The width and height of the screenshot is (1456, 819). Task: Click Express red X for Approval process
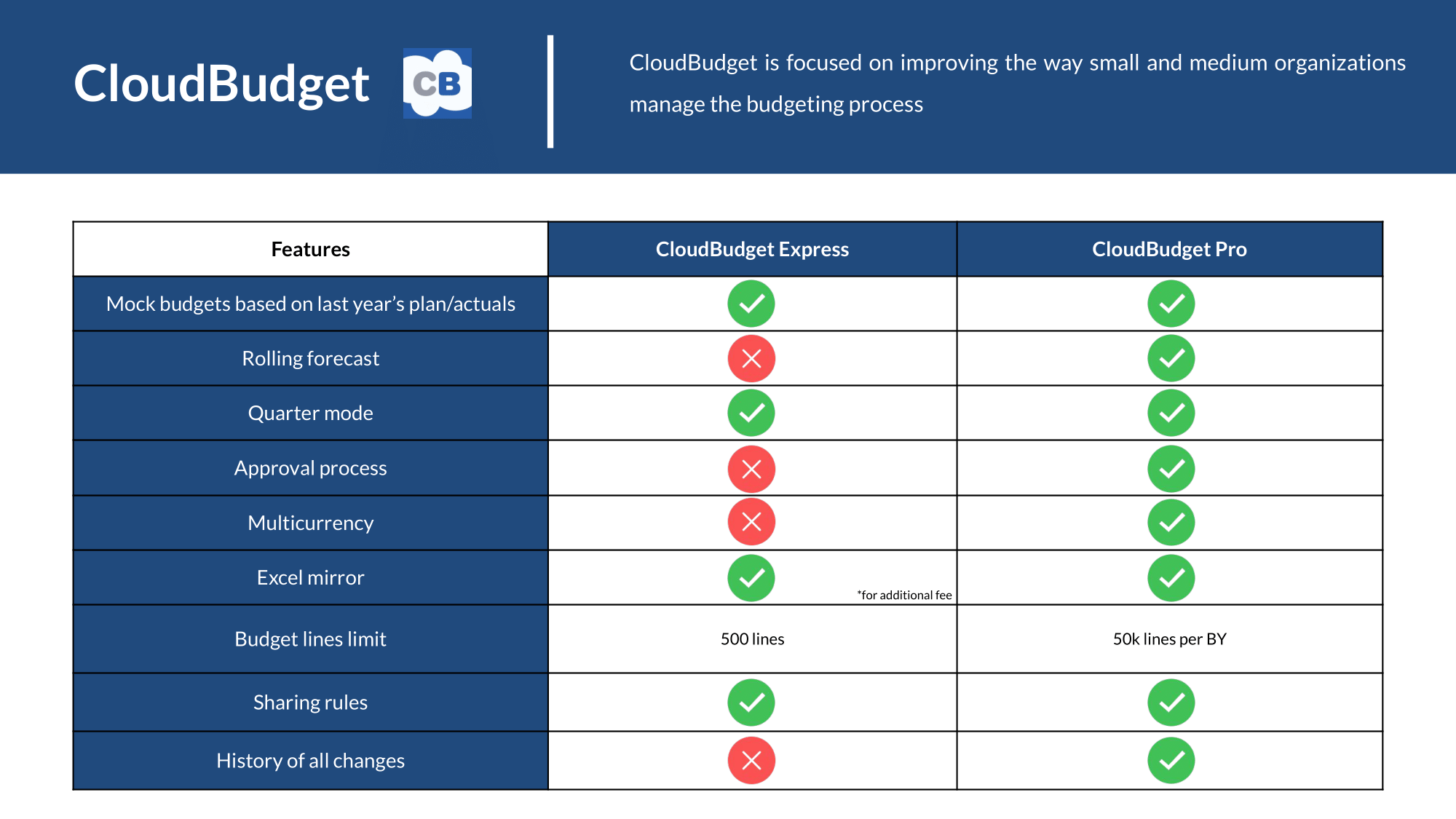pyautogui.click(x=751, y=468)
